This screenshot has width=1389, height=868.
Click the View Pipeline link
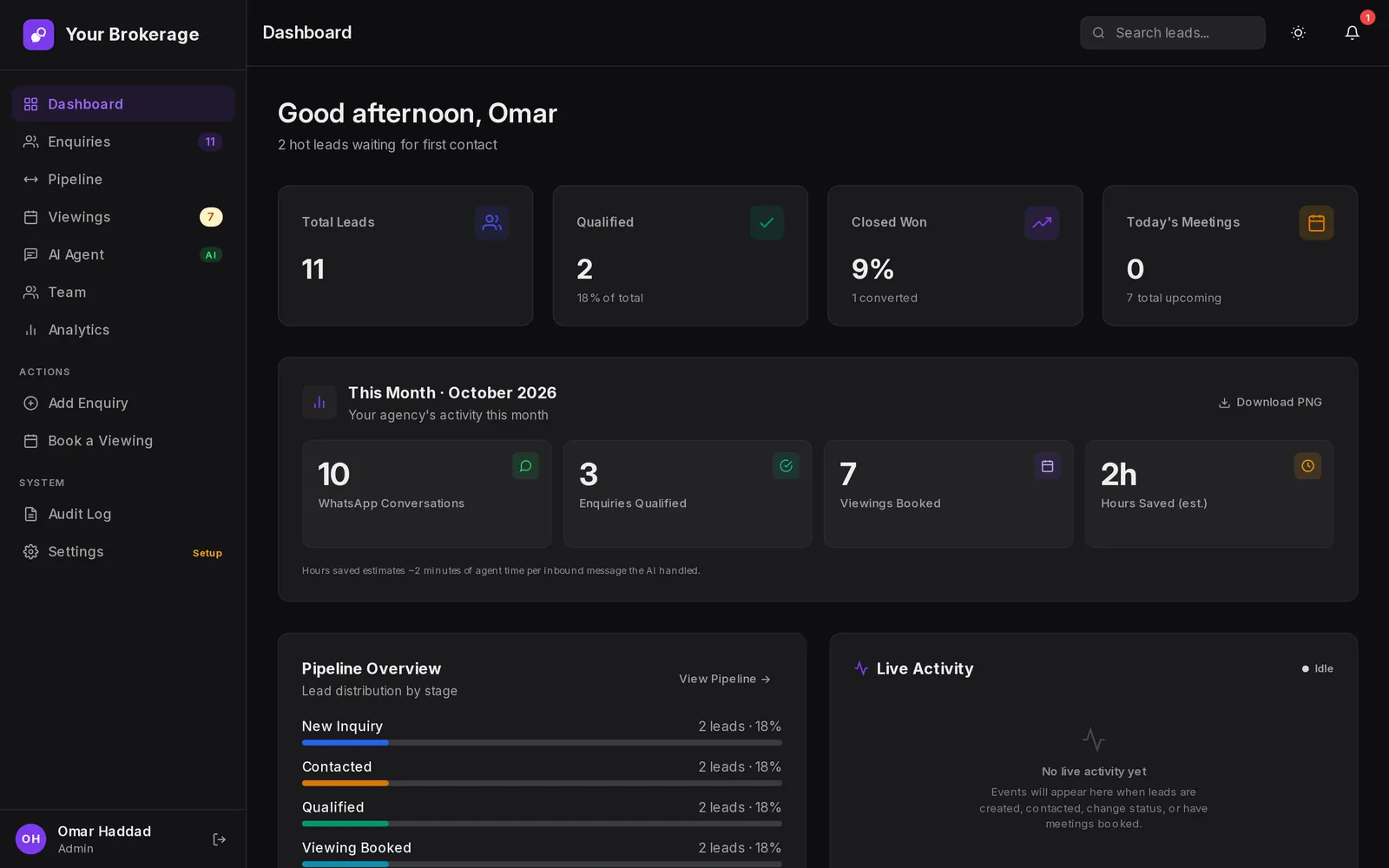click(x=725, y=679)
